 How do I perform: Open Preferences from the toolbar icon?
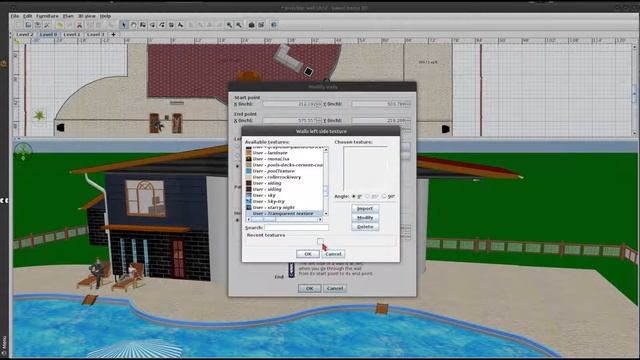[x=47, y=25]
